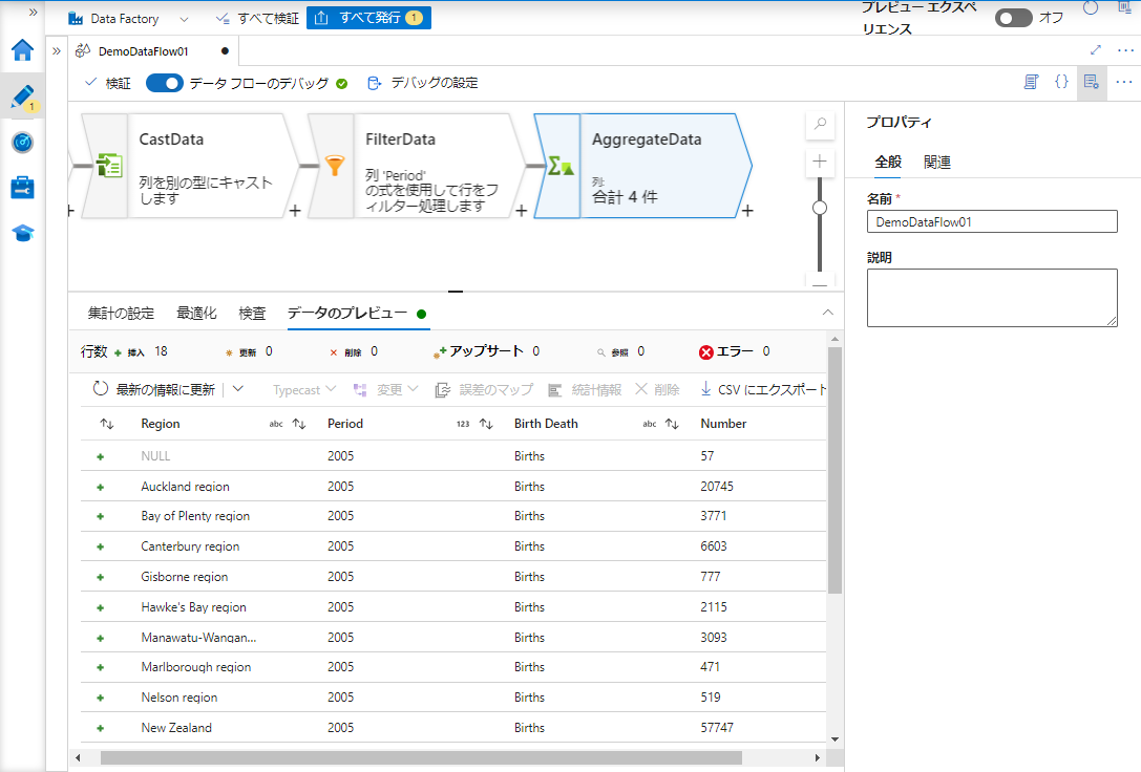1141x772 pixels.
Task: Click CSV にエクスポート button
Action: (x=764, y=389)
